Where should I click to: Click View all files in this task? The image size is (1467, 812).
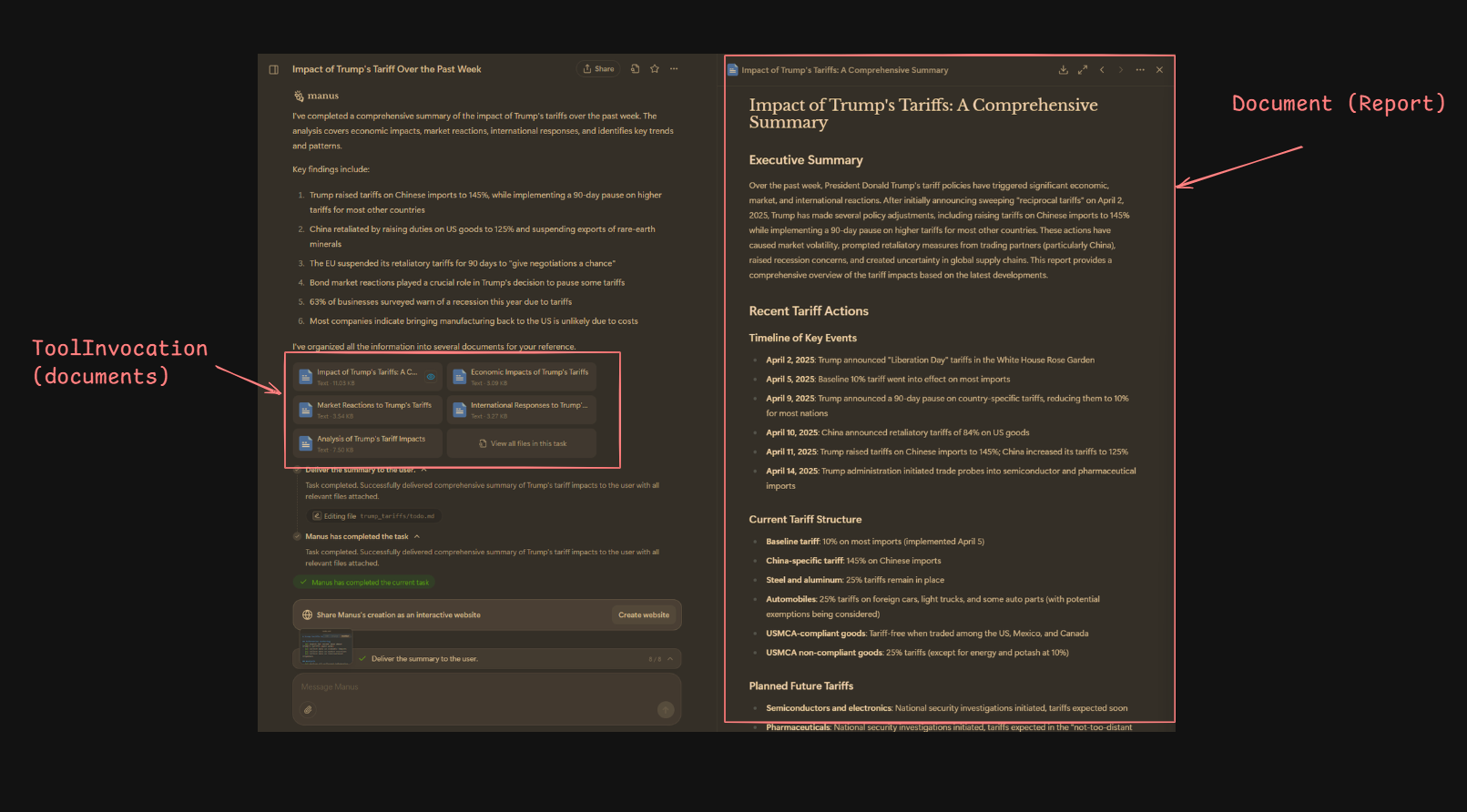point(522,443)
